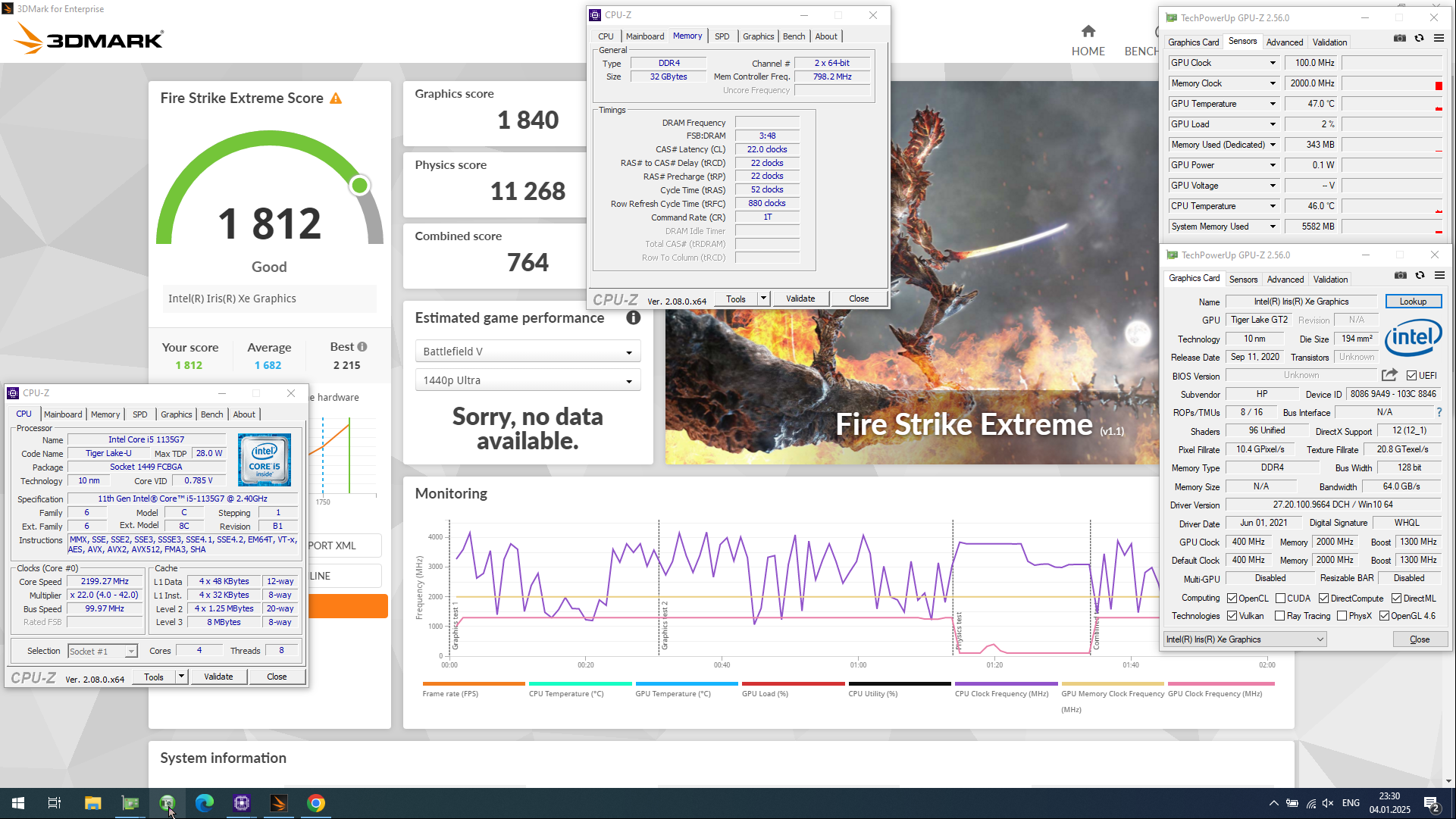Click the green score gauge indicator knob
1456x819 pixels.
point(360,185)
